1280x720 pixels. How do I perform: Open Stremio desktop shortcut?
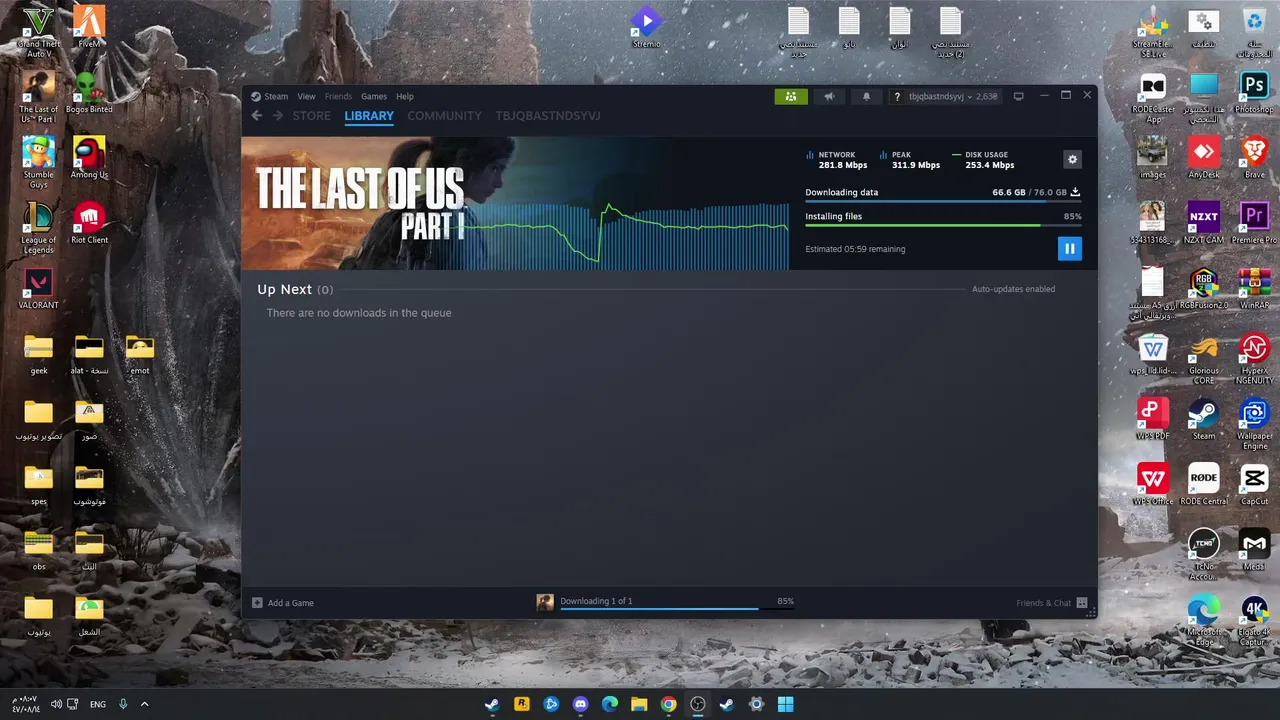coord(646,28)
